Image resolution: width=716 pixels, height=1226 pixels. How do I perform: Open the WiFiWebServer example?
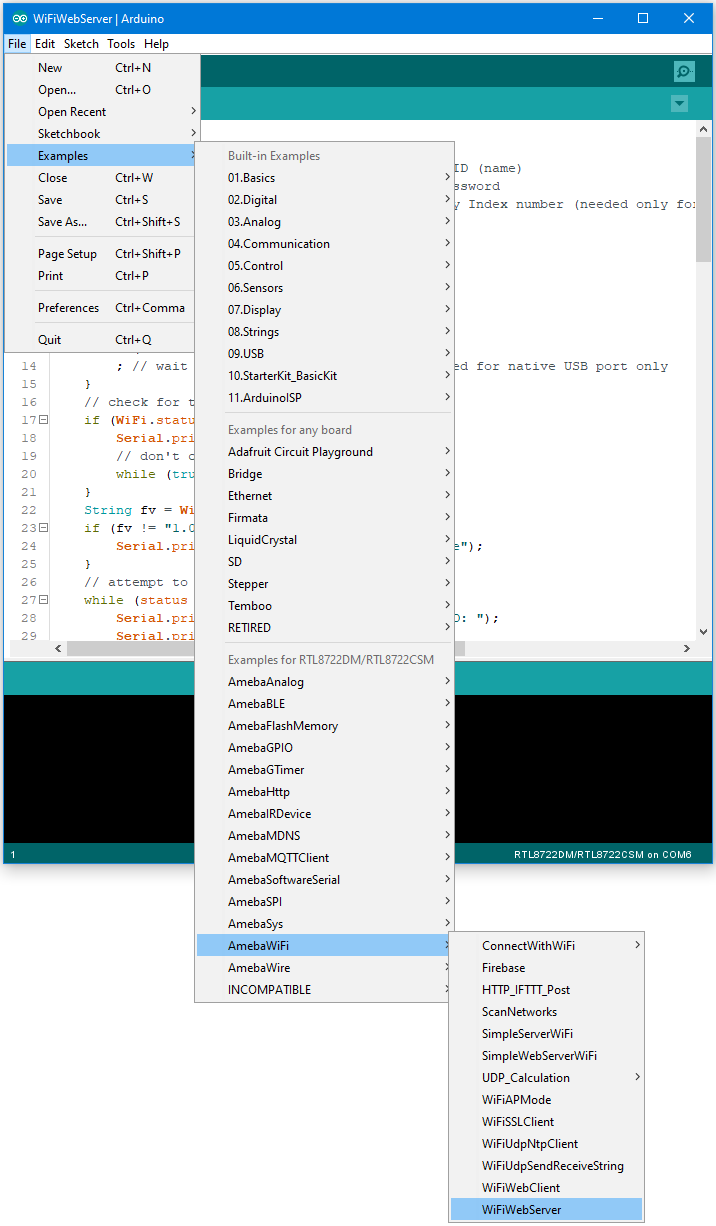(546, 1210)
